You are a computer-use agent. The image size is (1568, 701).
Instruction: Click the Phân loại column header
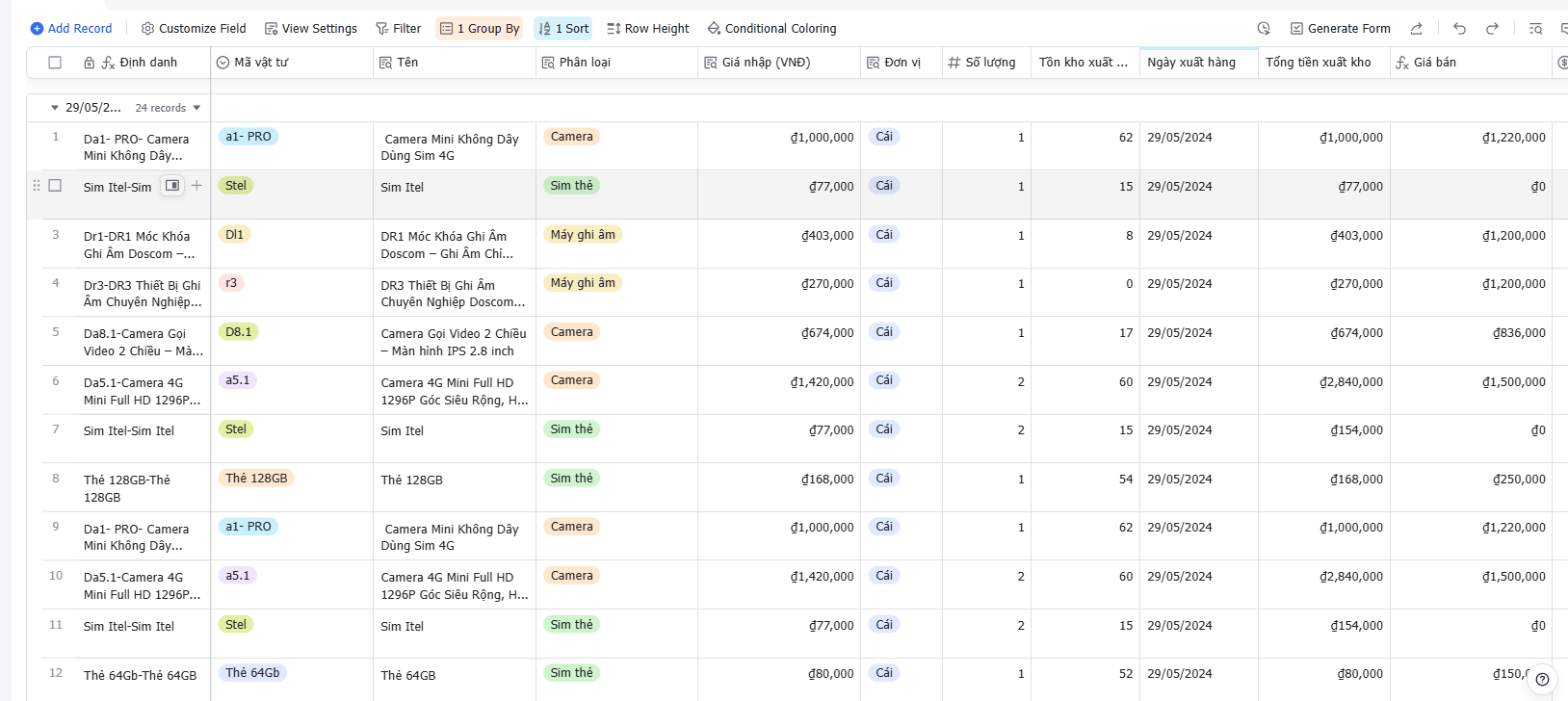(x=617, y=63)
